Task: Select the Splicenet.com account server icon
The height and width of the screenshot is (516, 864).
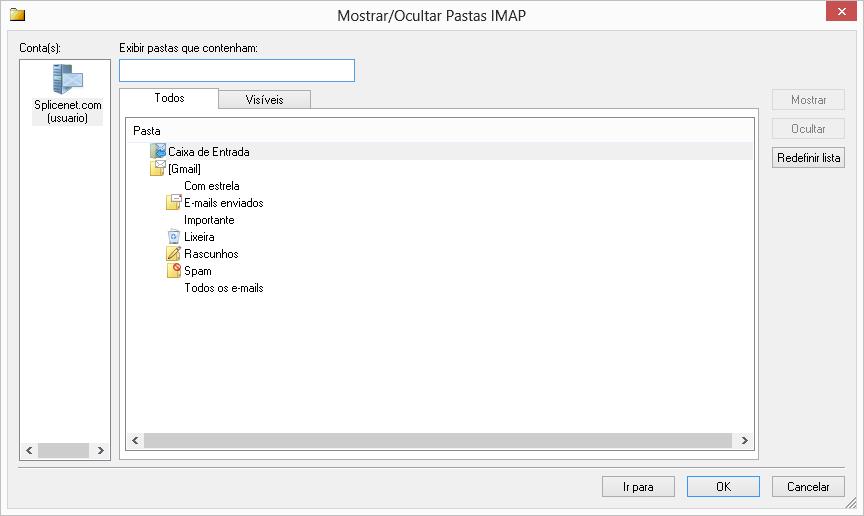Action: [x=68, y=79]
